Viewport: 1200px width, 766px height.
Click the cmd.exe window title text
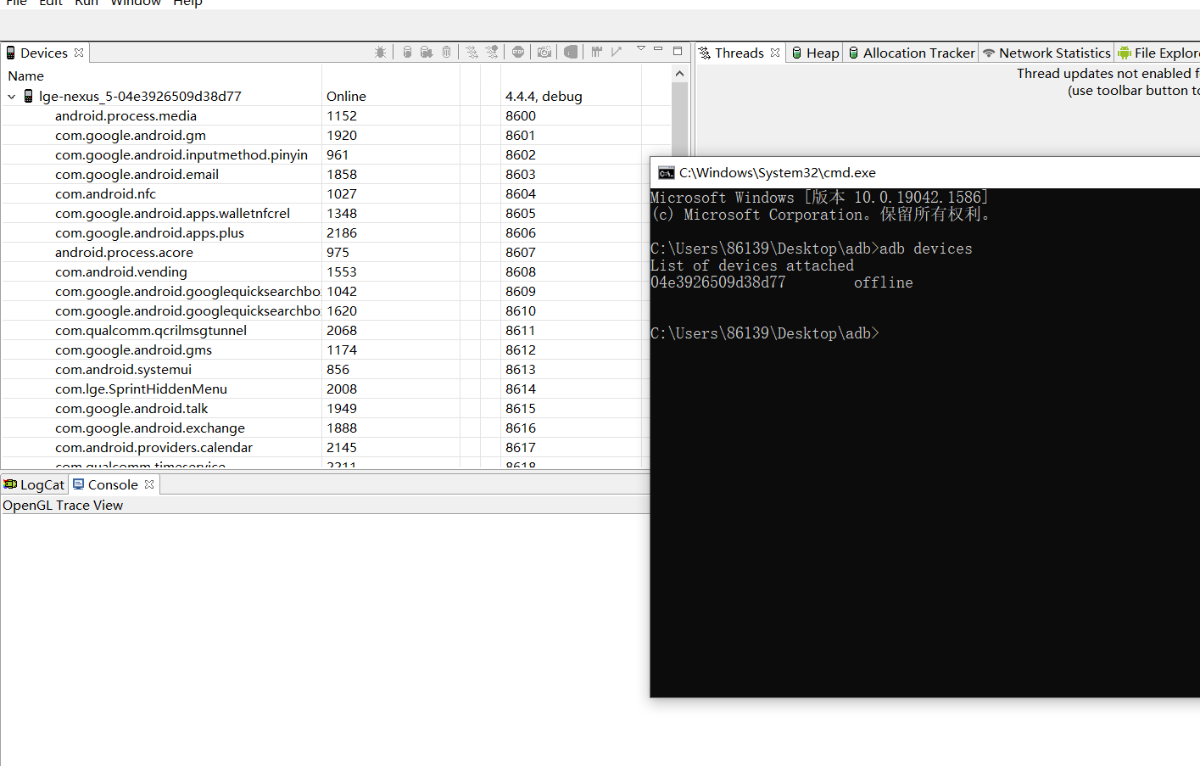pos(777,173)
